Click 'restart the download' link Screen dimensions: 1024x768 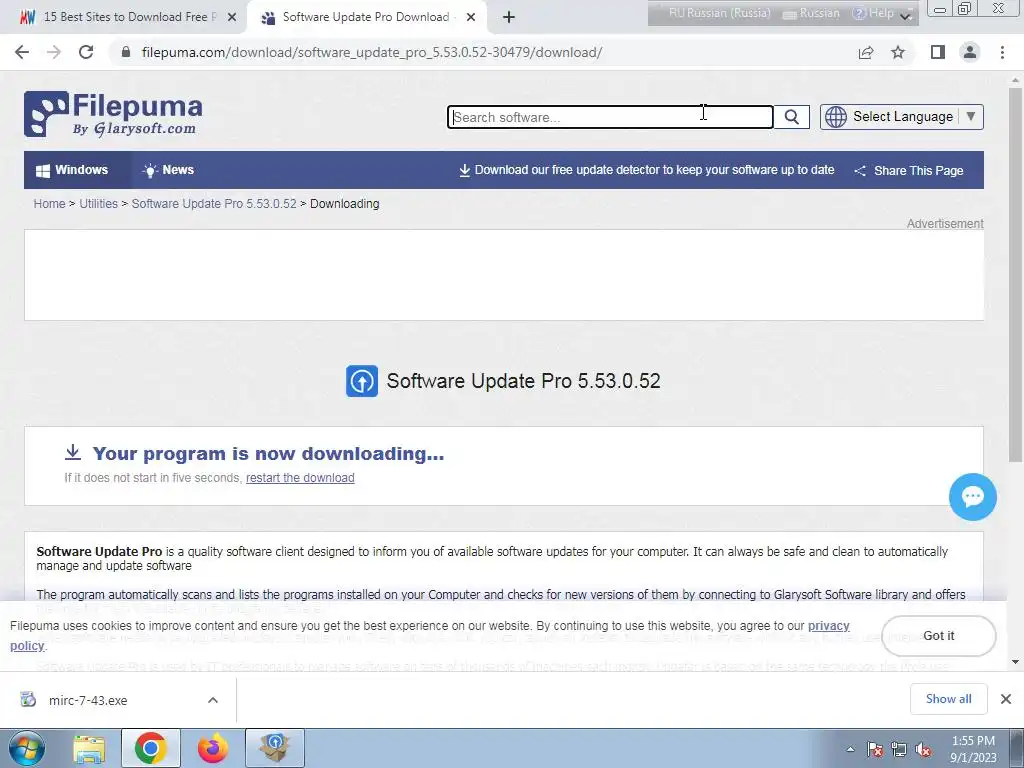click(x=300, y=477)
